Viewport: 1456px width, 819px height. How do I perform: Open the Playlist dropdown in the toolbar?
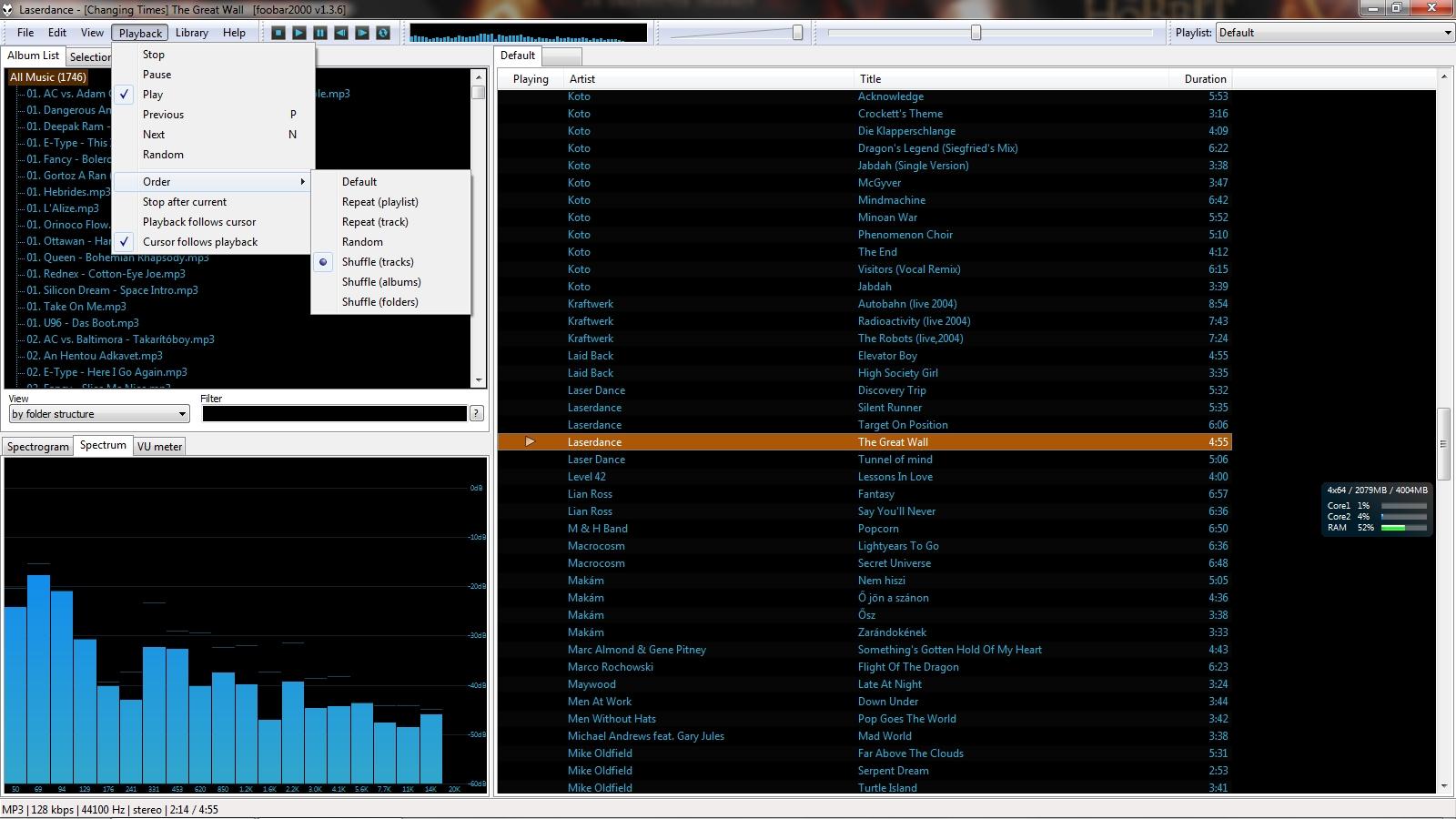click(x=1335, y=33)
